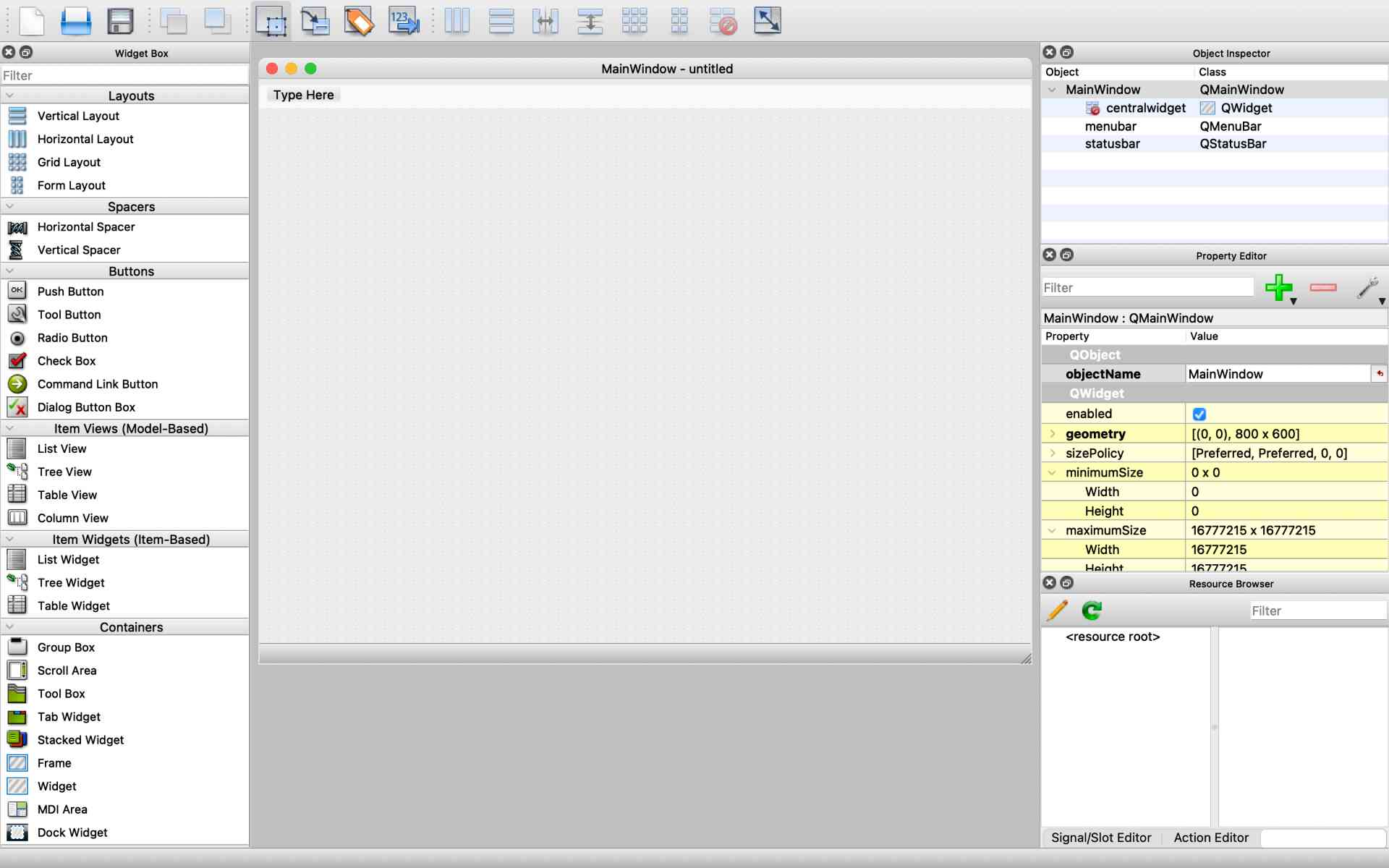The height and width of the screenshot is (868, 1389).
Task: Select Push Button widget
Action: coord(70,292)
